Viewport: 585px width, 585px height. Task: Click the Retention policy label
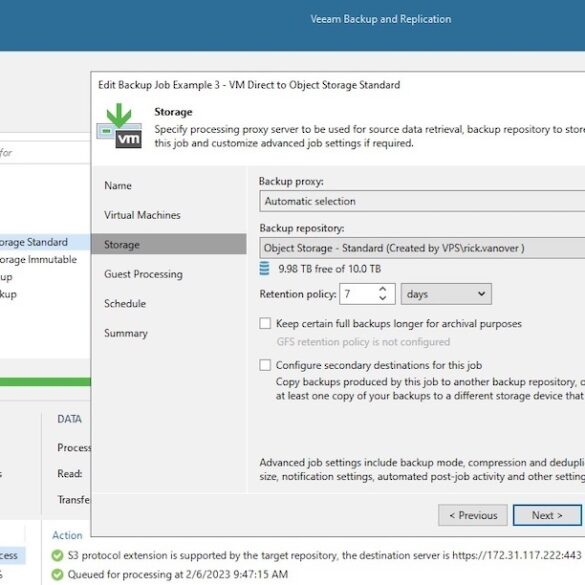[x=297, y=294]
